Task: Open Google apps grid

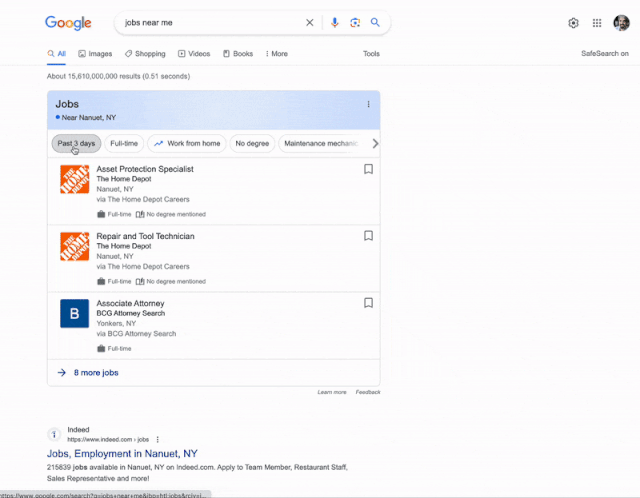Action: point(597,23)
